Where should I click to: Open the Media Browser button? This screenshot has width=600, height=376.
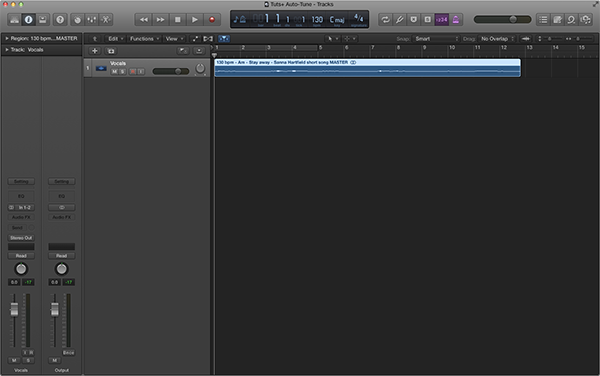tap(585, 20)
